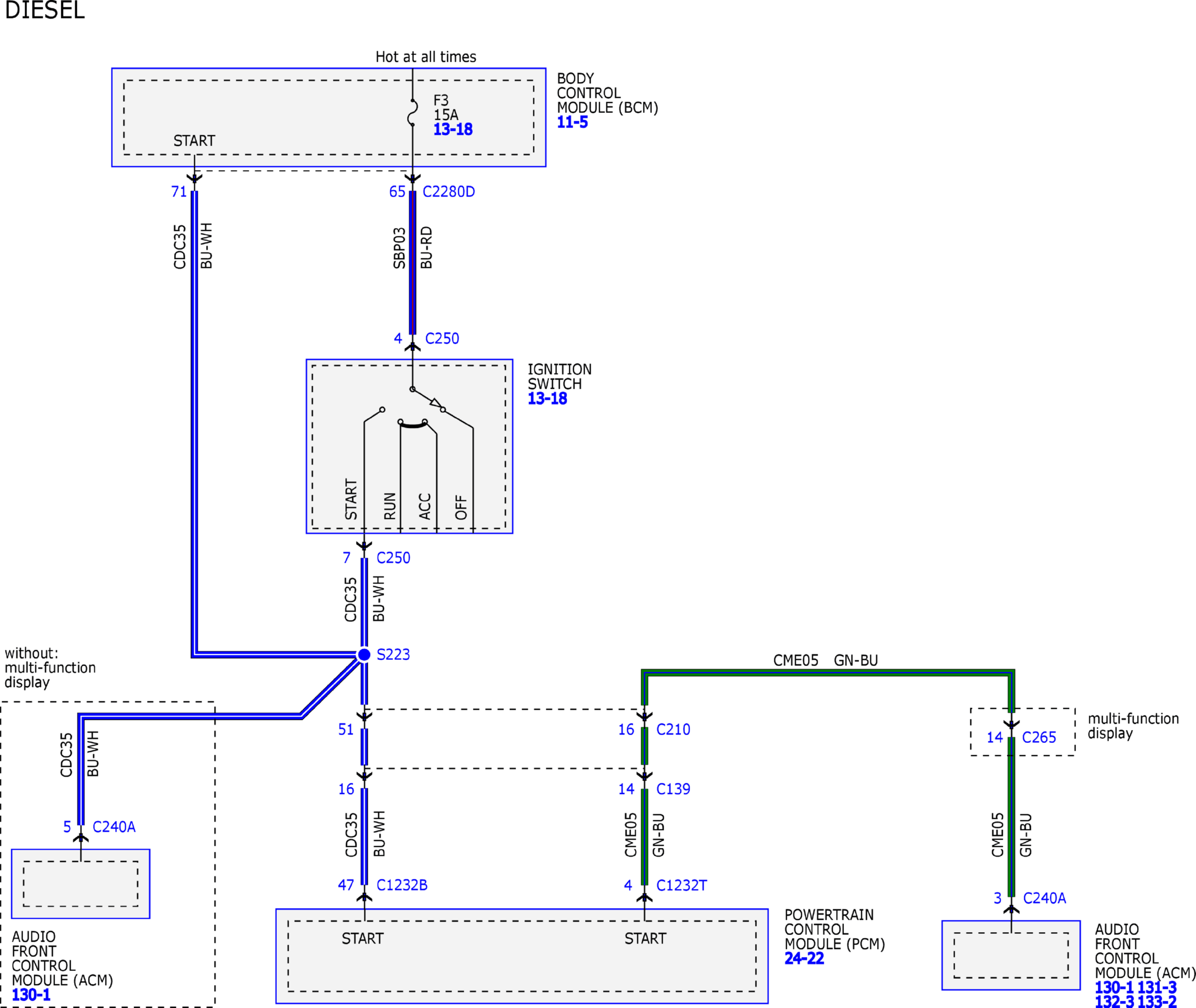
Task: Select the C210 connector label
Action: 673,729
